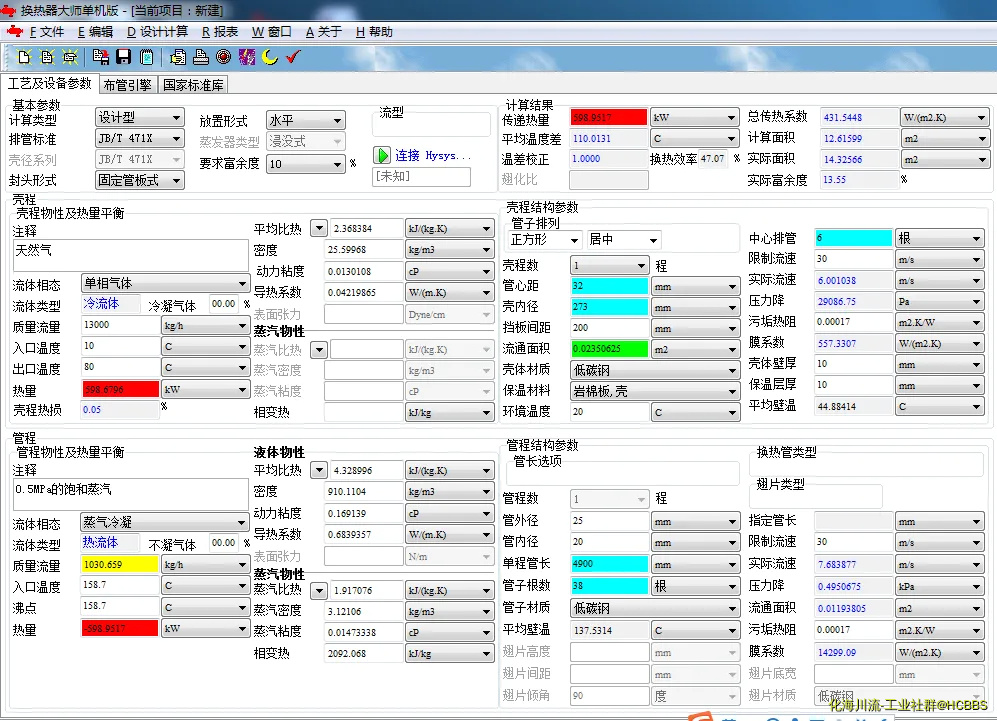Click the second new-document toolbar icon
This screenshot has width=997, height=721.
pos(47,57)
